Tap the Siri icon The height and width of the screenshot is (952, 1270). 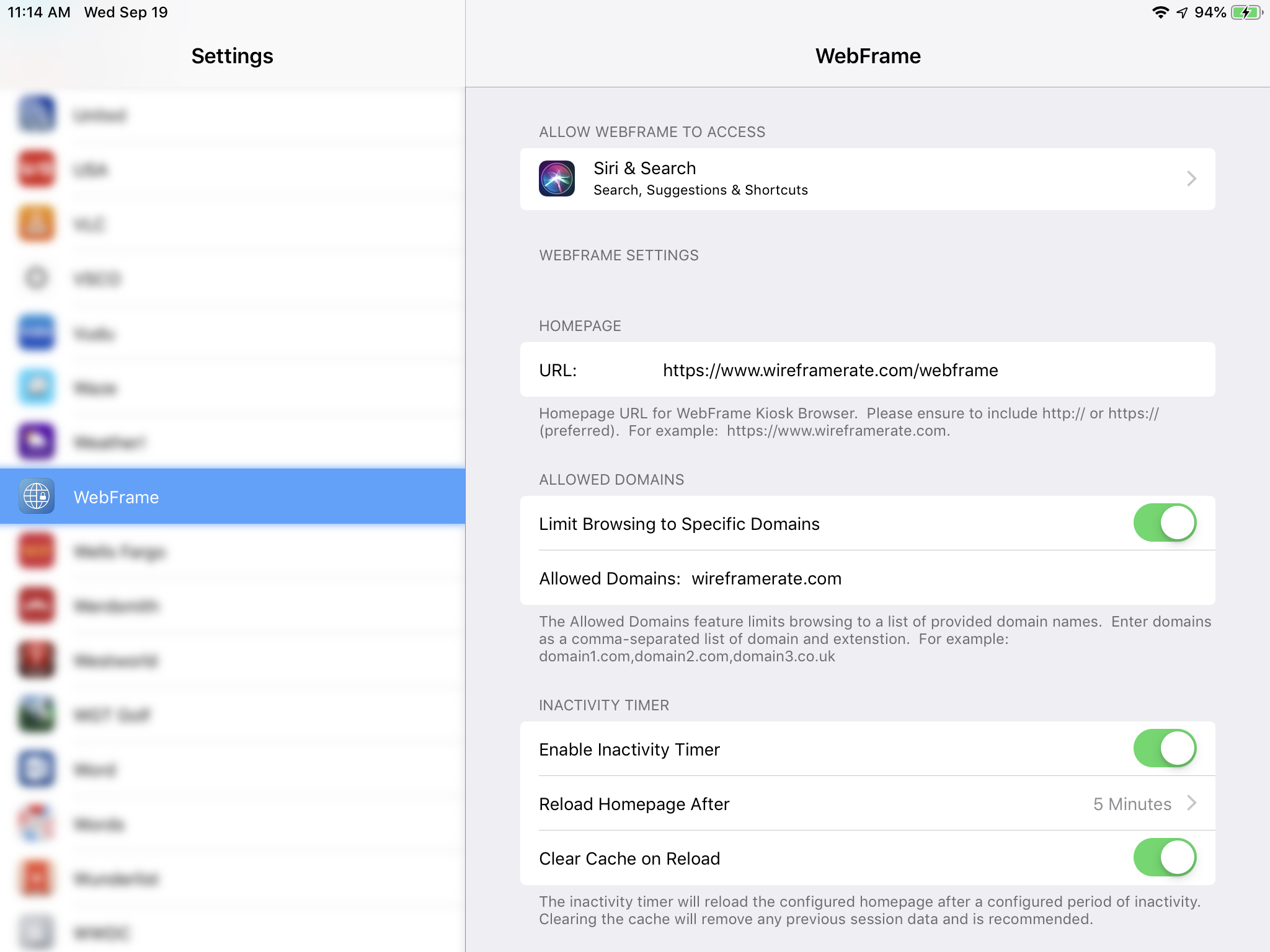click(557, 178)
